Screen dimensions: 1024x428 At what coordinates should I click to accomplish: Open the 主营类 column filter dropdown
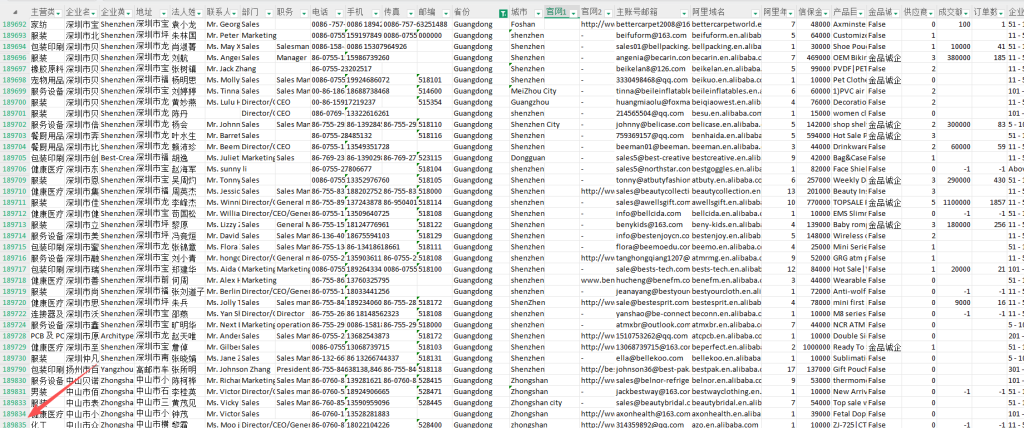(61, 11)
